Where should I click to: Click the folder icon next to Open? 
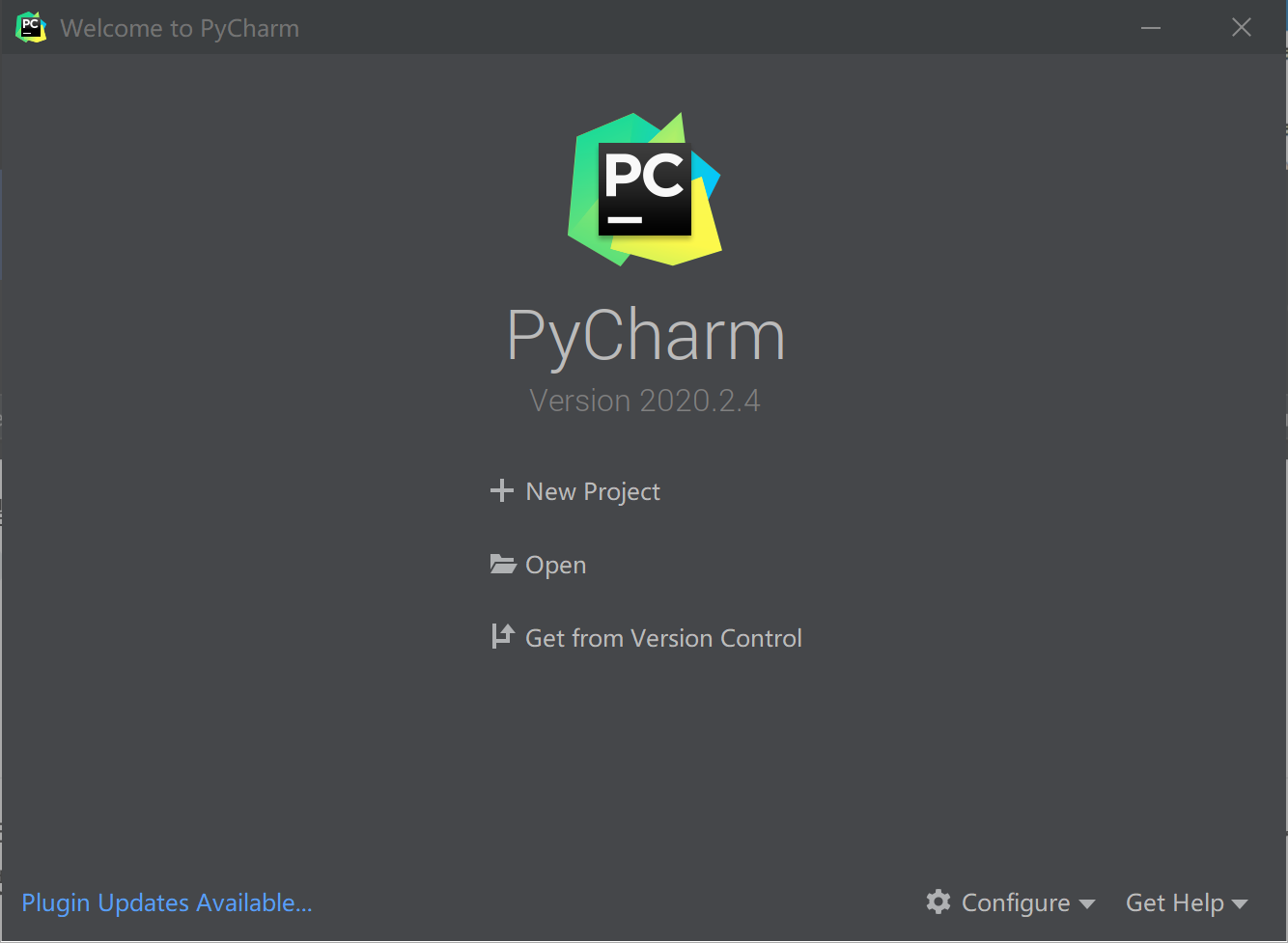[503, 564]
